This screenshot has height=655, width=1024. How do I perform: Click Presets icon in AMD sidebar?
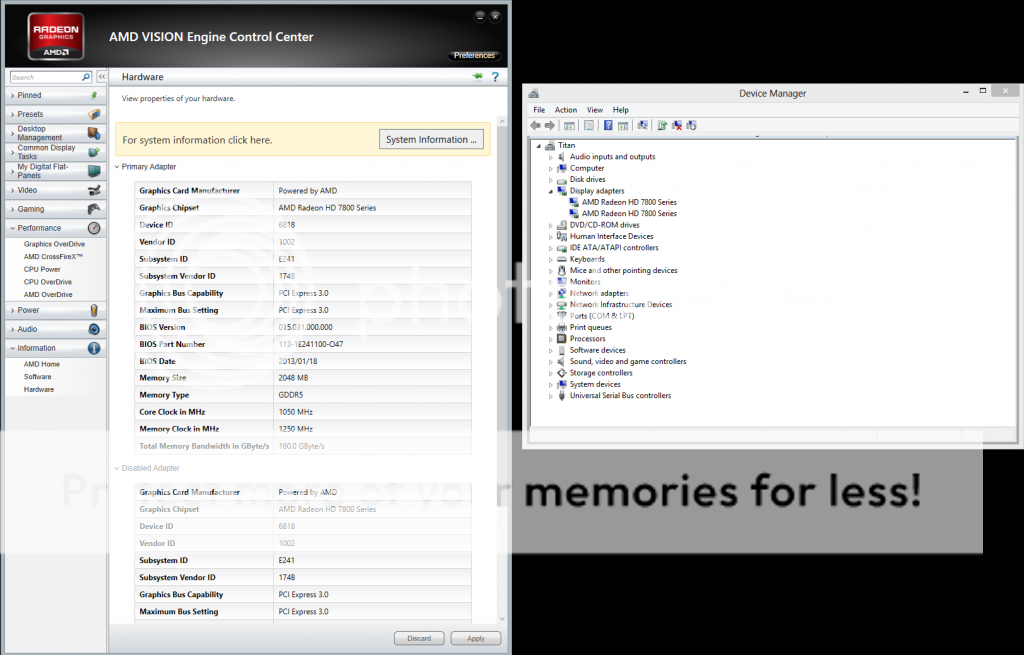(x=95, y=114)
